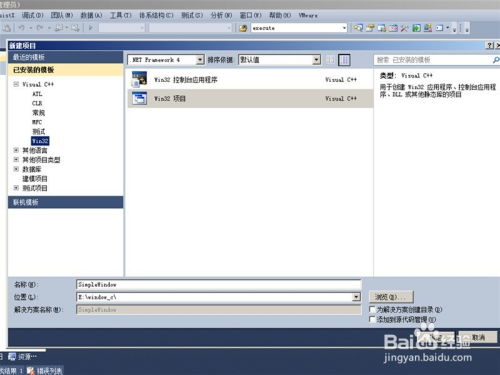Open the .NET Framework 4 dropdown
The height and width of the screenshot is (375, 500).
166,60
